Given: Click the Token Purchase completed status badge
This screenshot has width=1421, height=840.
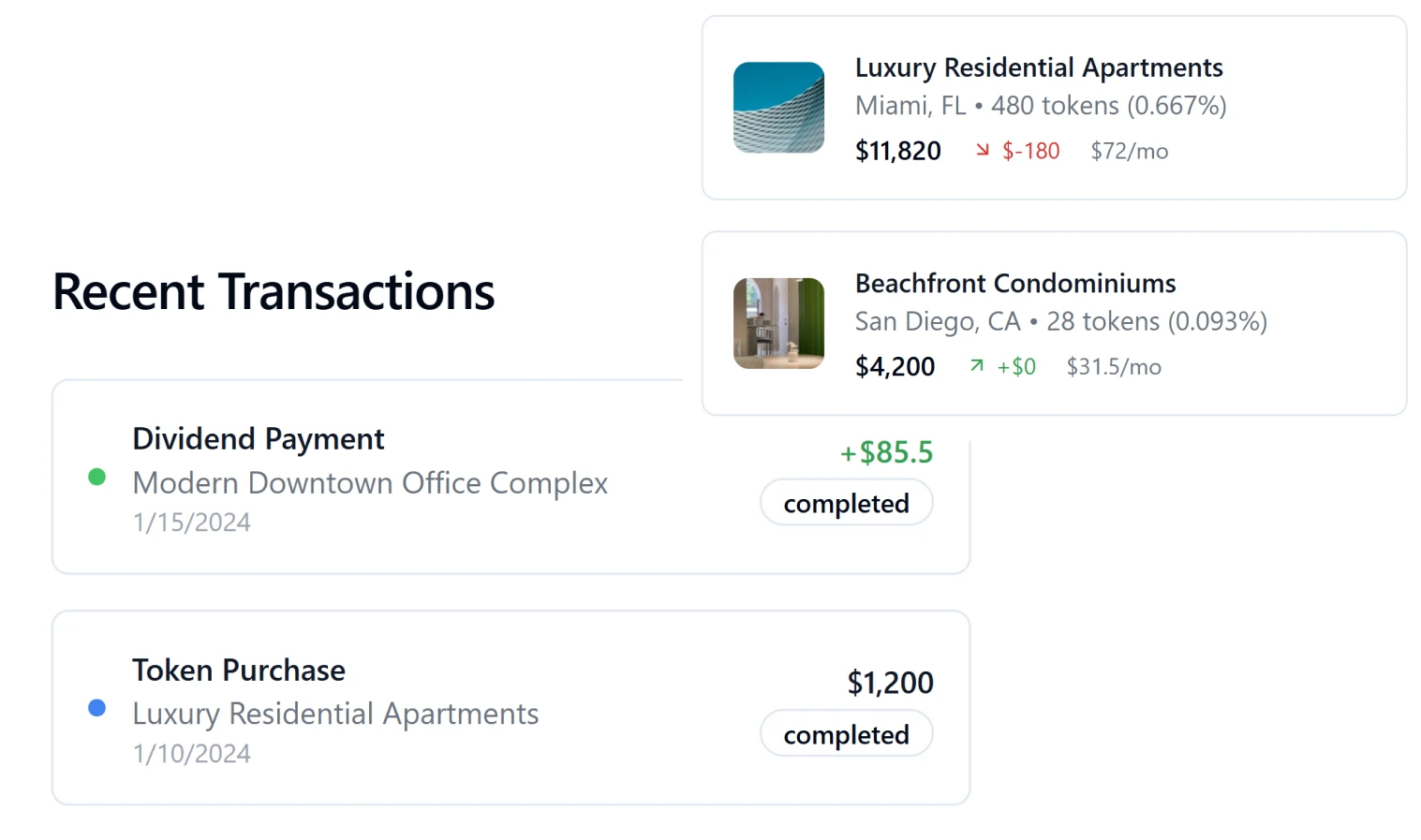Looking at the screenshot, I should point(846,735).
